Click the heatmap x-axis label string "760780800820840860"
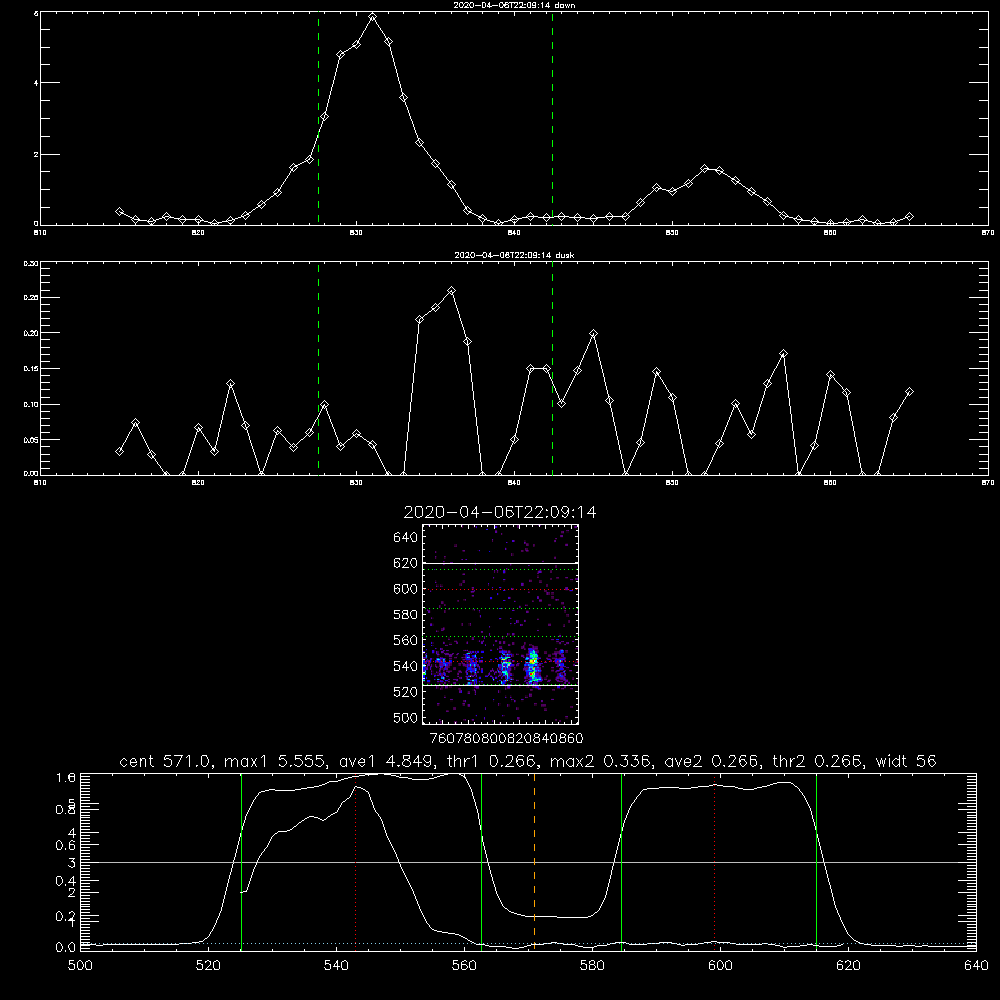The image size is (1000, 1000). [x=507, y=739]
